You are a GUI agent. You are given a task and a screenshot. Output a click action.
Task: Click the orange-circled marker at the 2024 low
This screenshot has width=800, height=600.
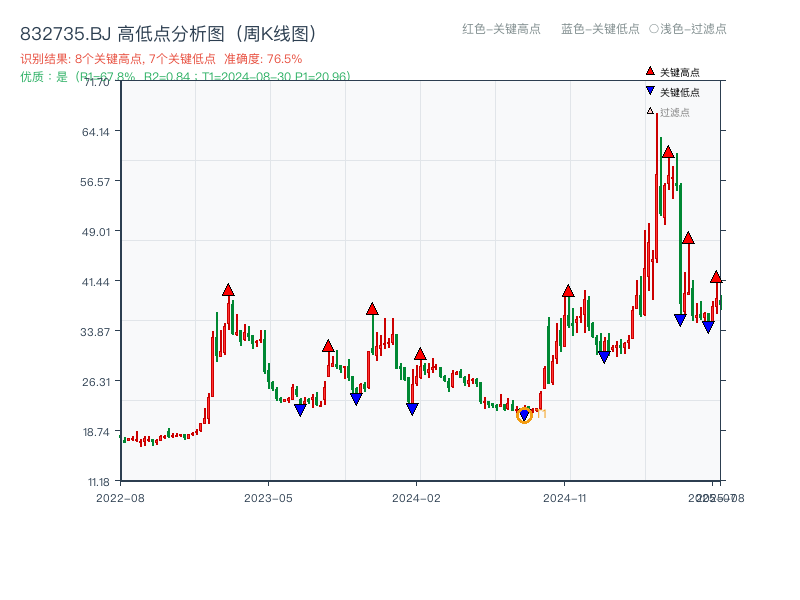524,413
